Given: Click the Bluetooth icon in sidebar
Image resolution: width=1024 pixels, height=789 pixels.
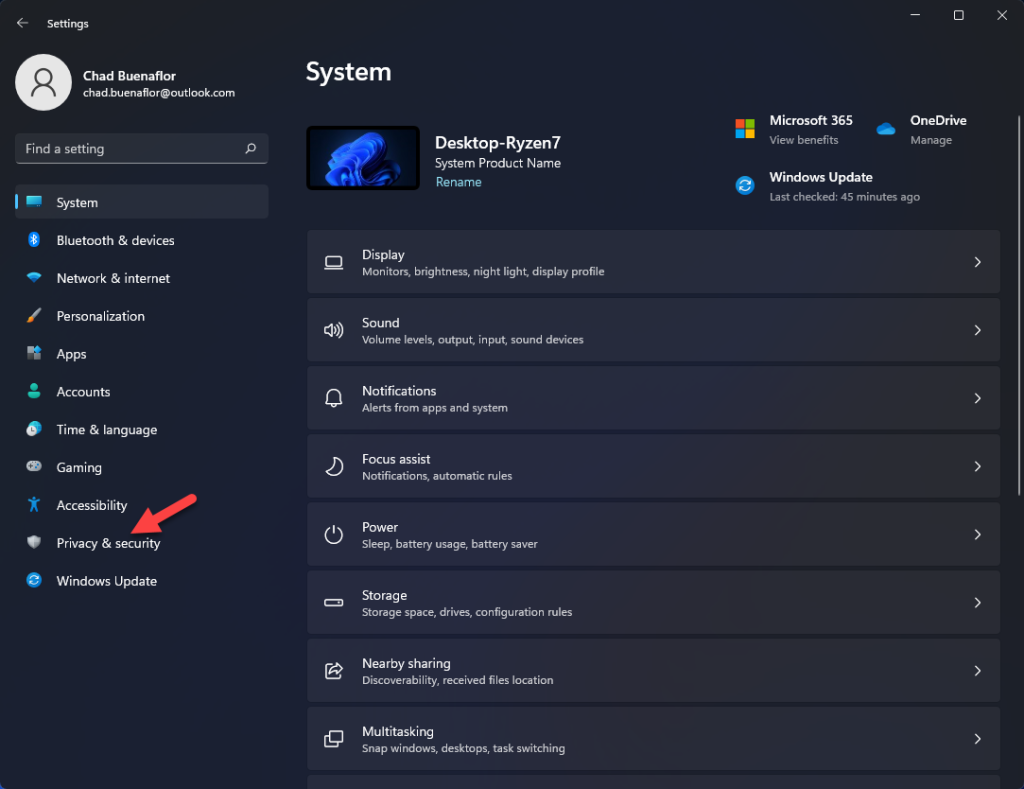Looking at the screenshot, I should 34,240.
